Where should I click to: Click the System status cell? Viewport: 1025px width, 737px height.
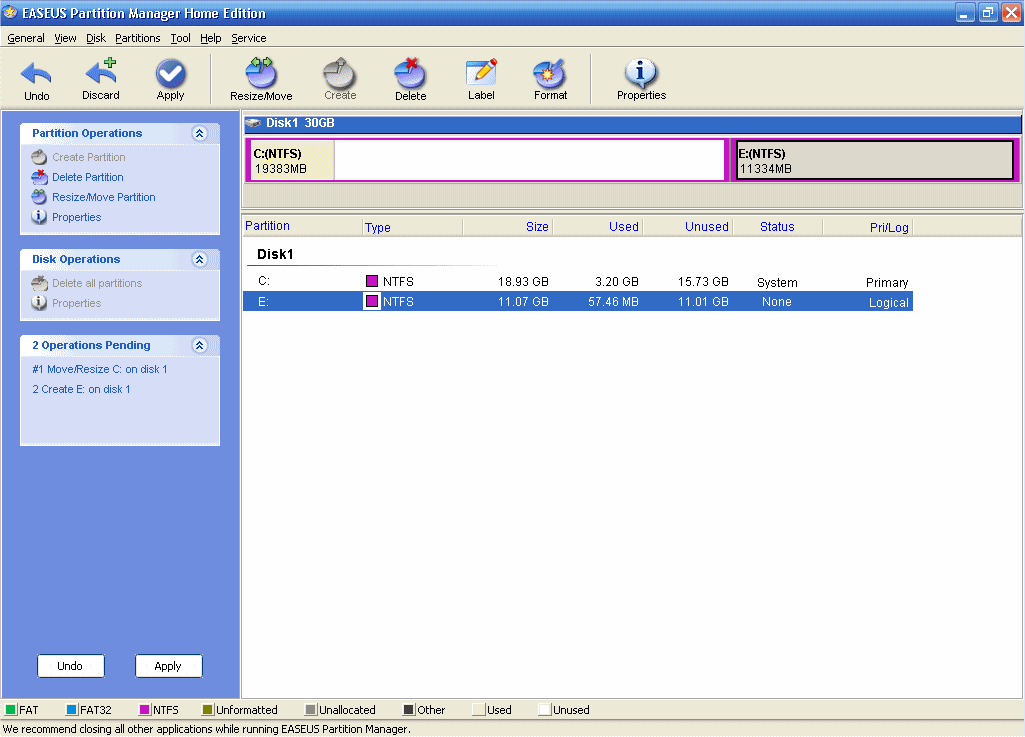(777, 283)
